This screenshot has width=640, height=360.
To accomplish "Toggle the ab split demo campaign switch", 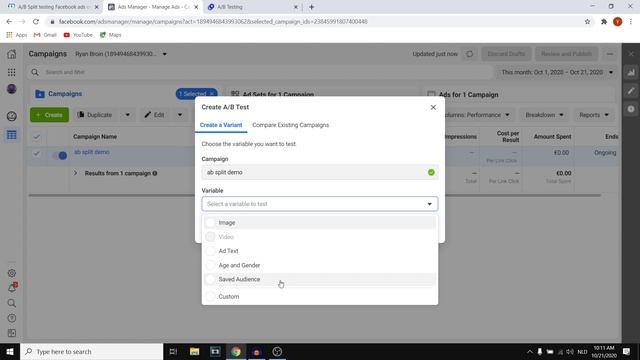I will click(60, 155).
